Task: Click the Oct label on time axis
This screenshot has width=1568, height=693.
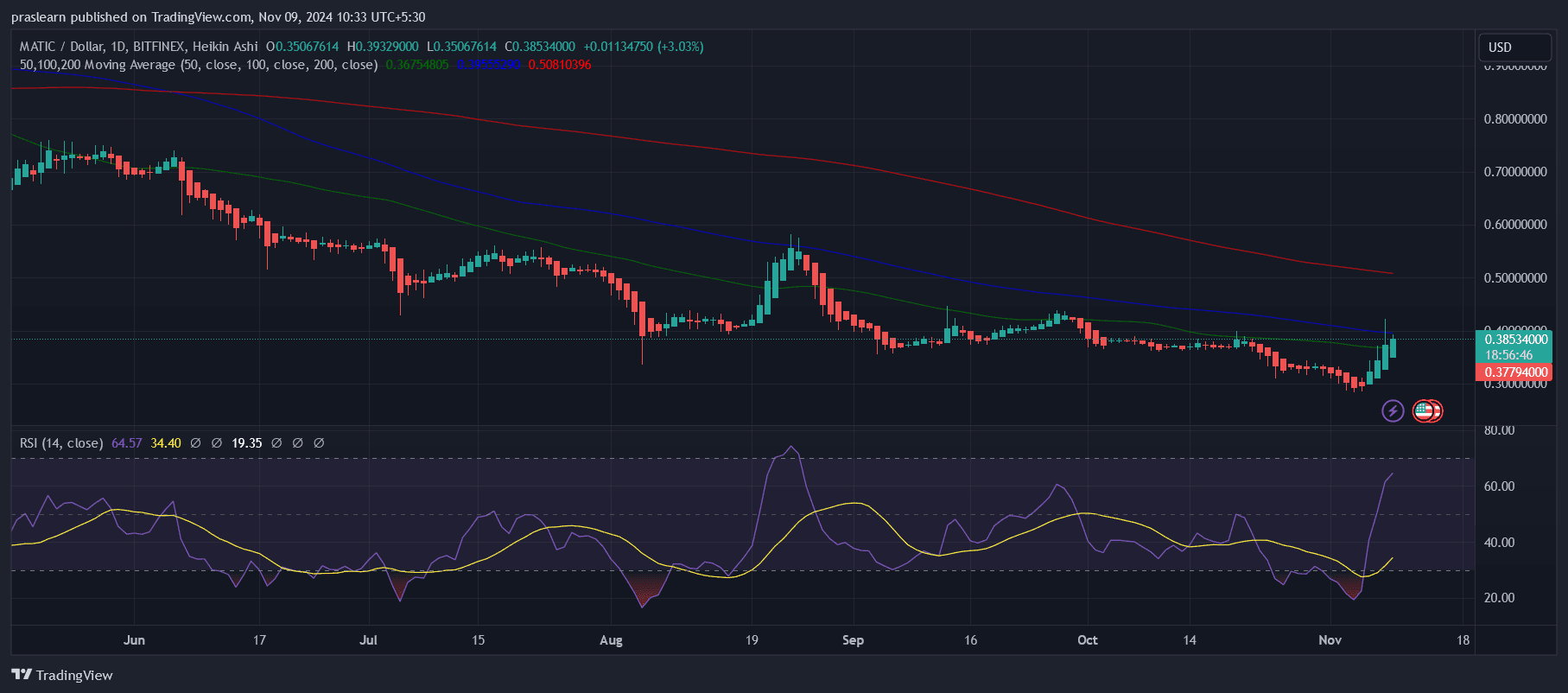Action: tap(1088, 640)
